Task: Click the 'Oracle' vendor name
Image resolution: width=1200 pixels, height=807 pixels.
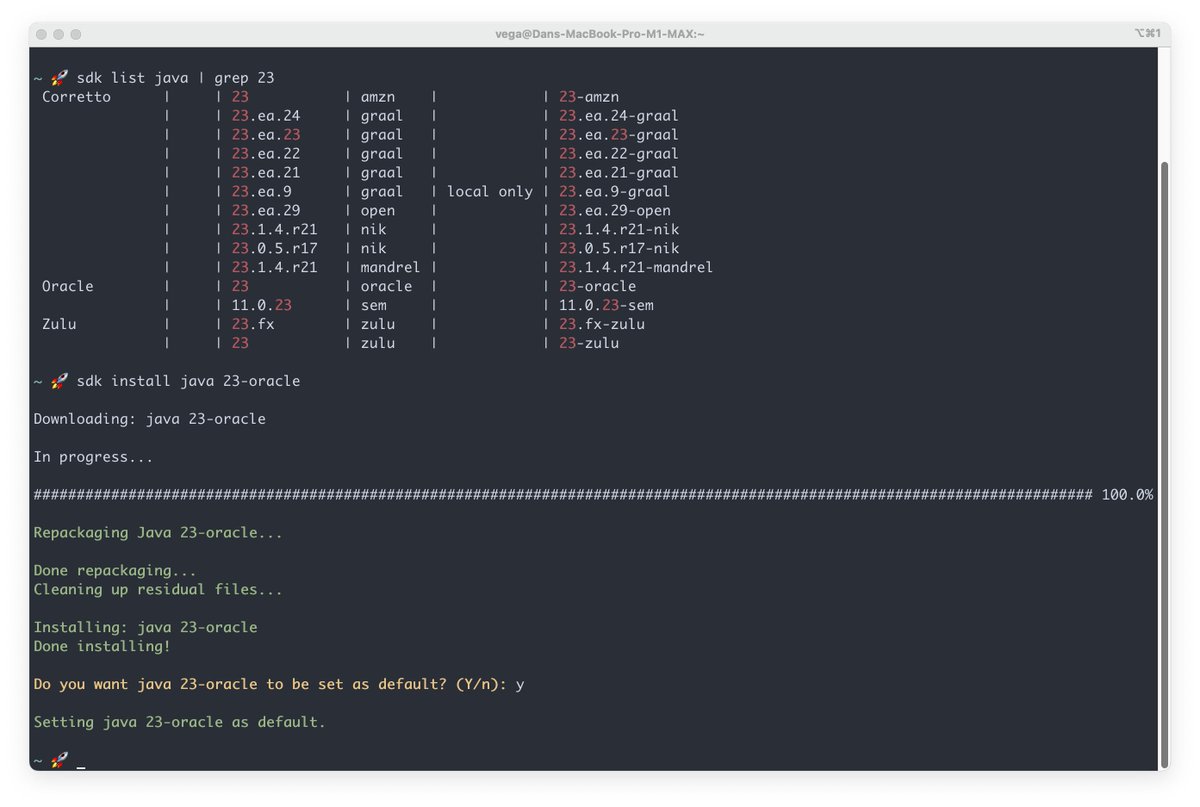Action: pos(67,286)
